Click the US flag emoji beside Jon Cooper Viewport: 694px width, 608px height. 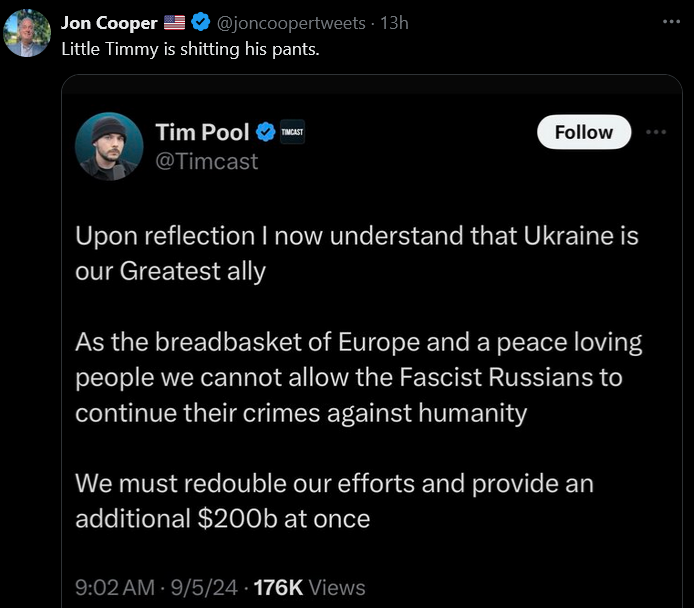coord(174,24)
